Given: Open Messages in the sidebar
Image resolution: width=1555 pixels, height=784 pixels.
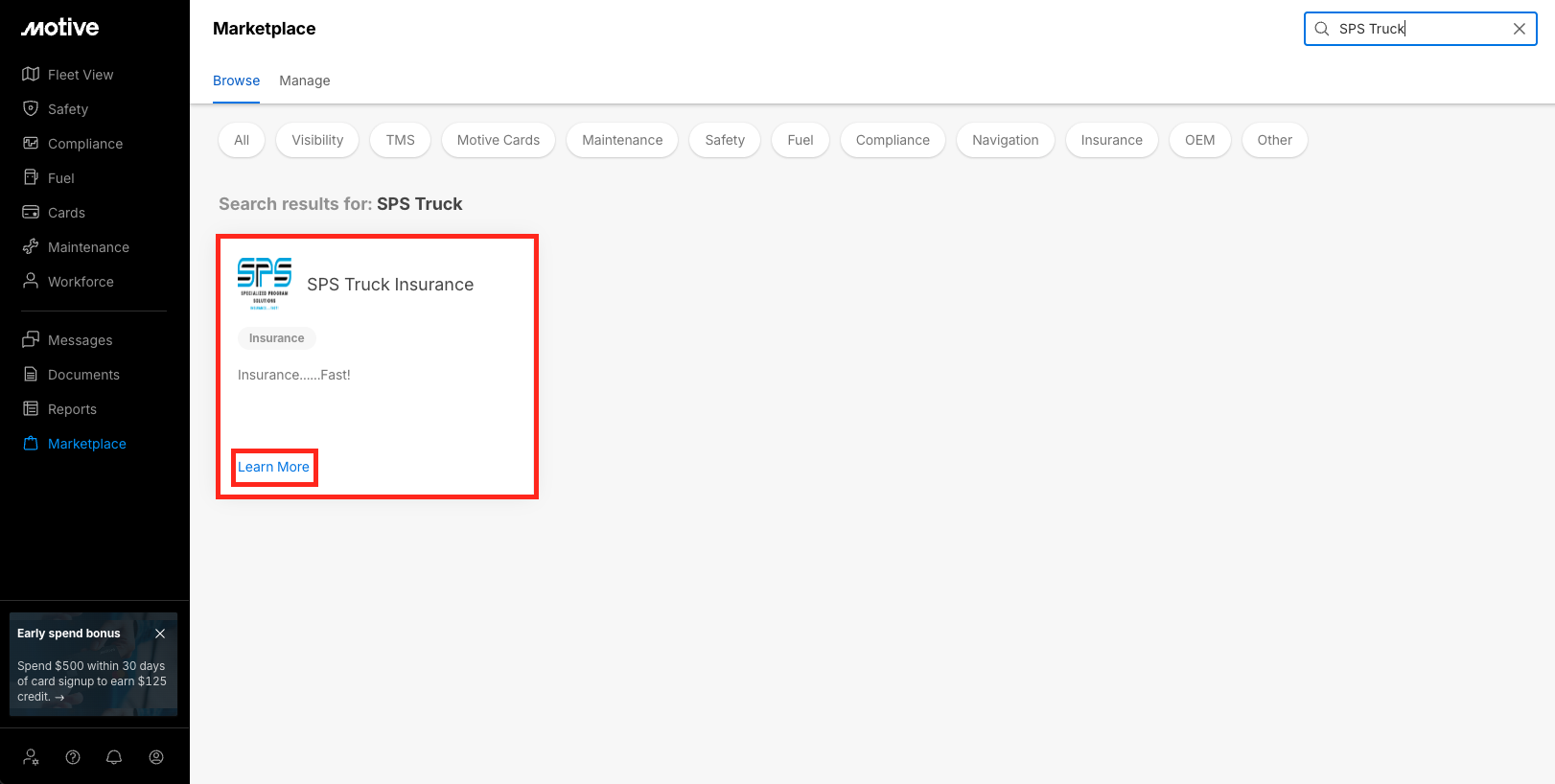Looking at the screenshot, I should (81, 340).
